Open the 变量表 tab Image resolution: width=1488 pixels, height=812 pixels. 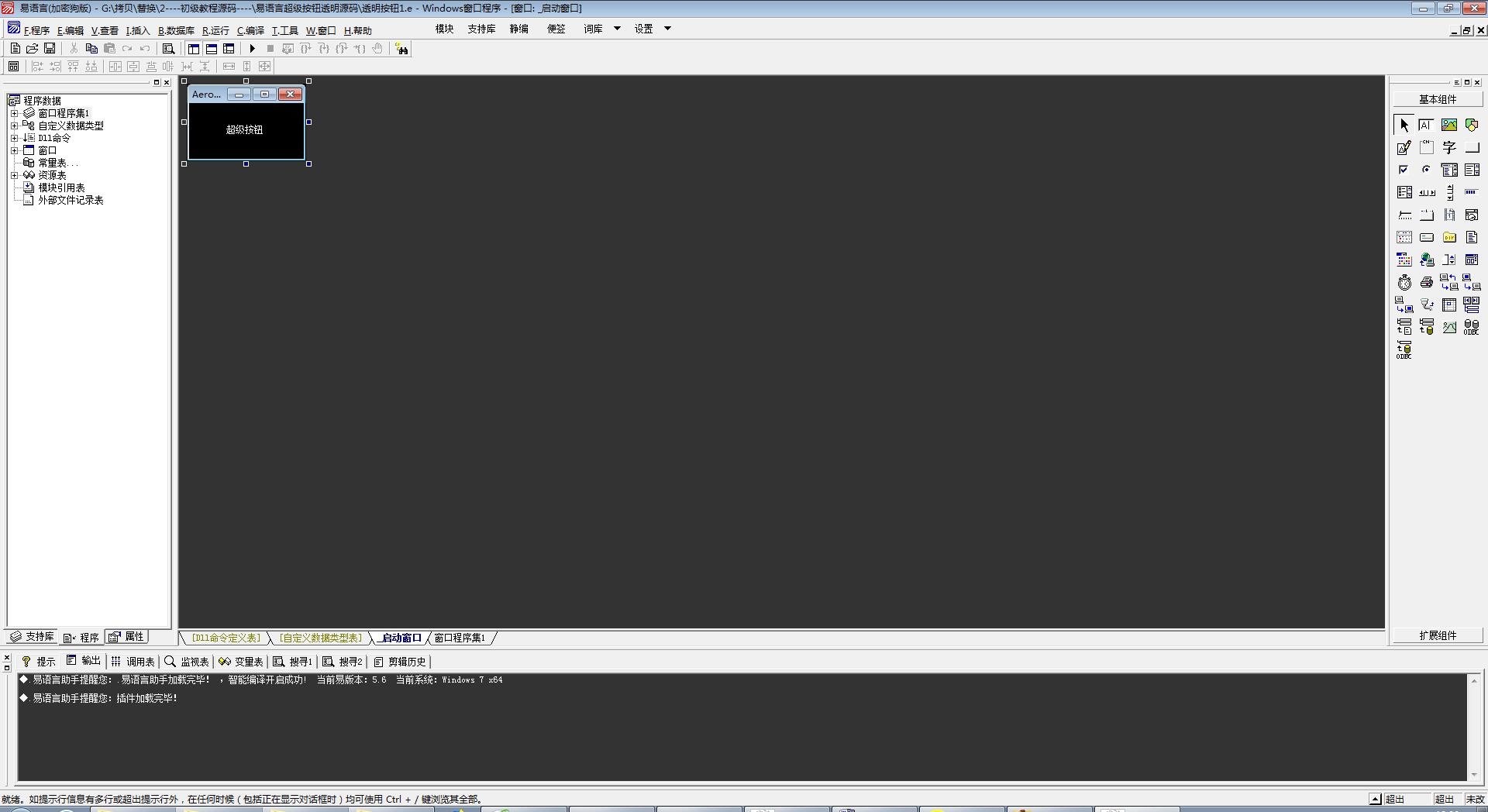coord(241,662)
